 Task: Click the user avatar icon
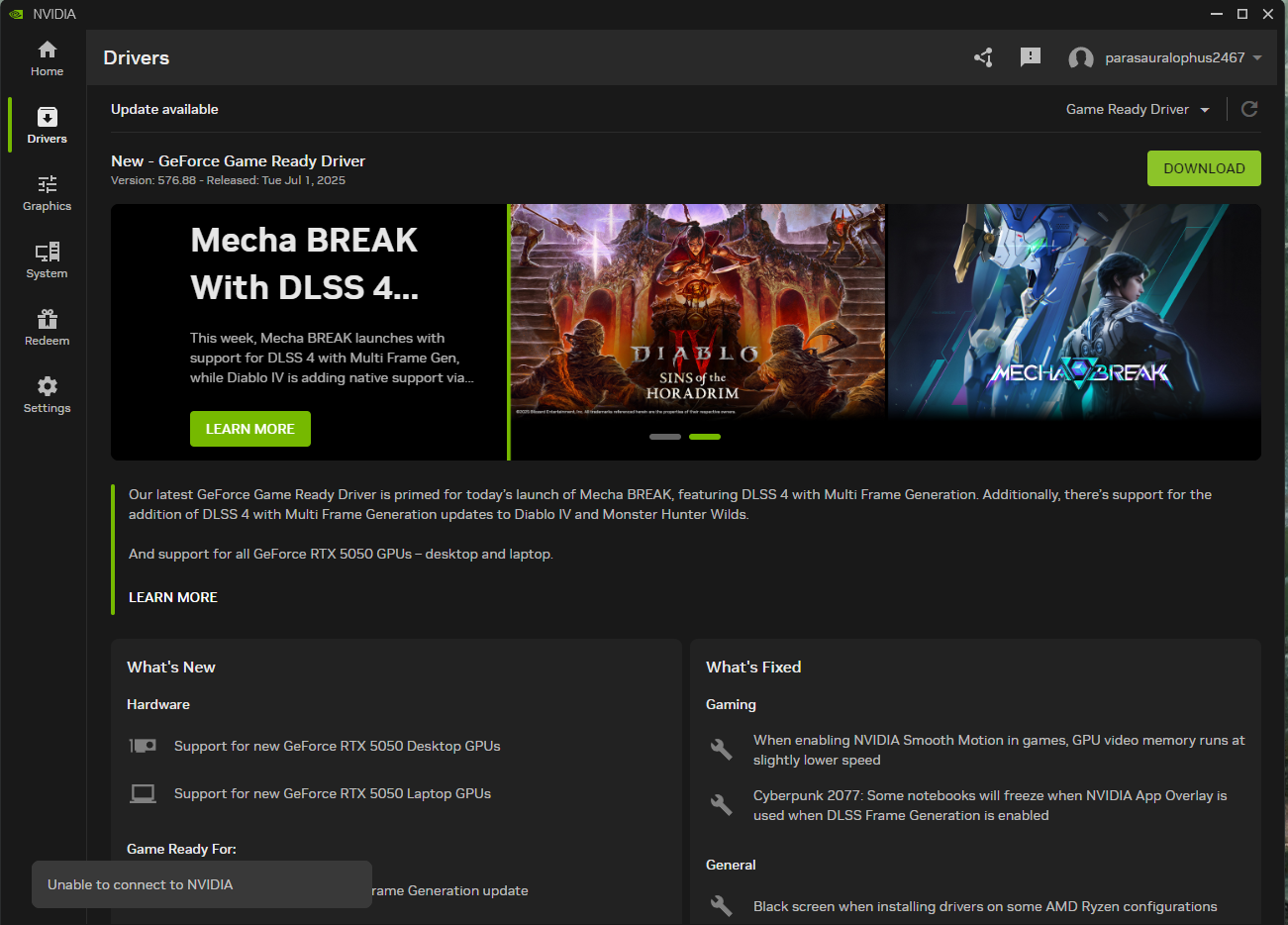(x=1081, y=58)
